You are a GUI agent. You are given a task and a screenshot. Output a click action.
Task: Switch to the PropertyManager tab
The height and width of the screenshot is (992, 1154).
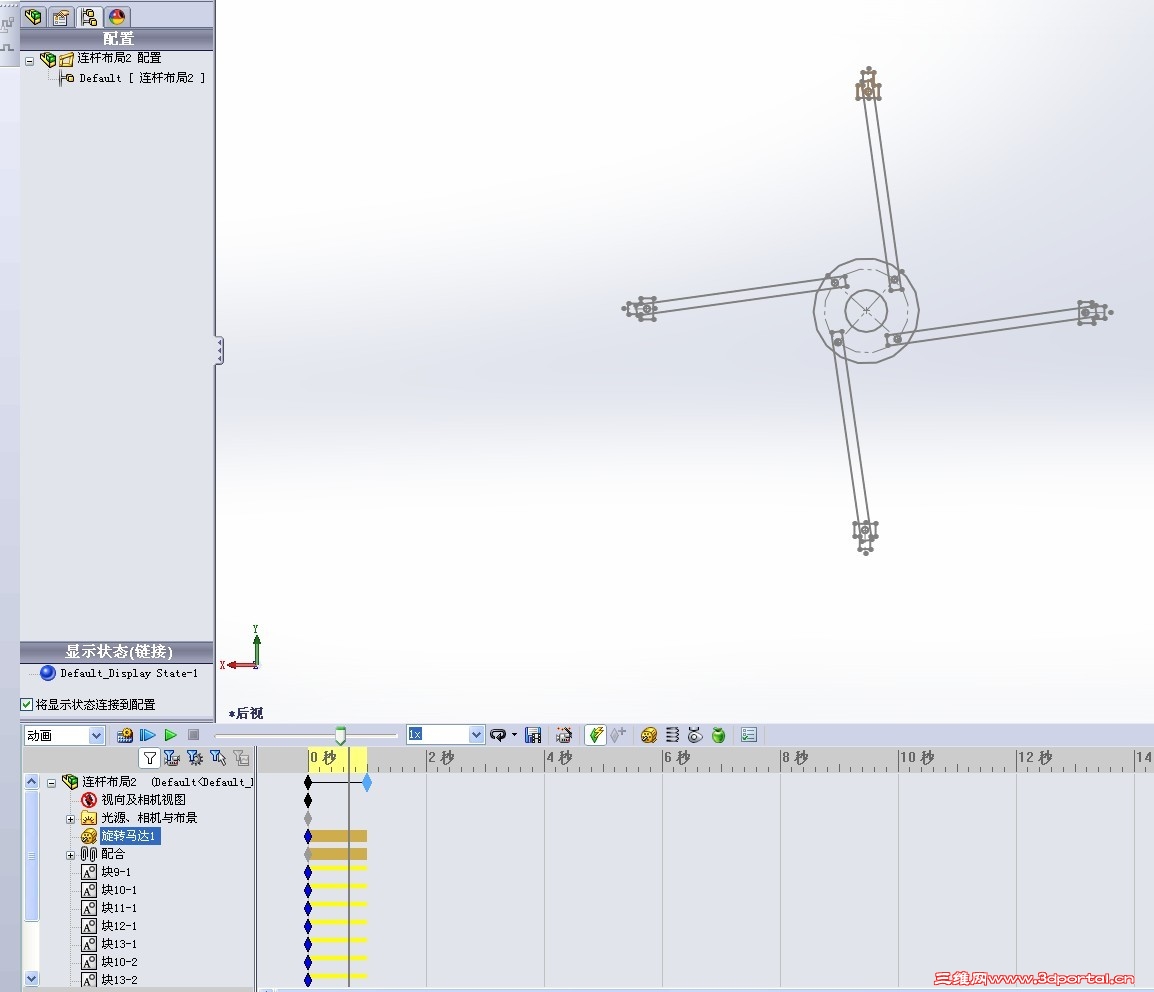[x=62, y=16]
